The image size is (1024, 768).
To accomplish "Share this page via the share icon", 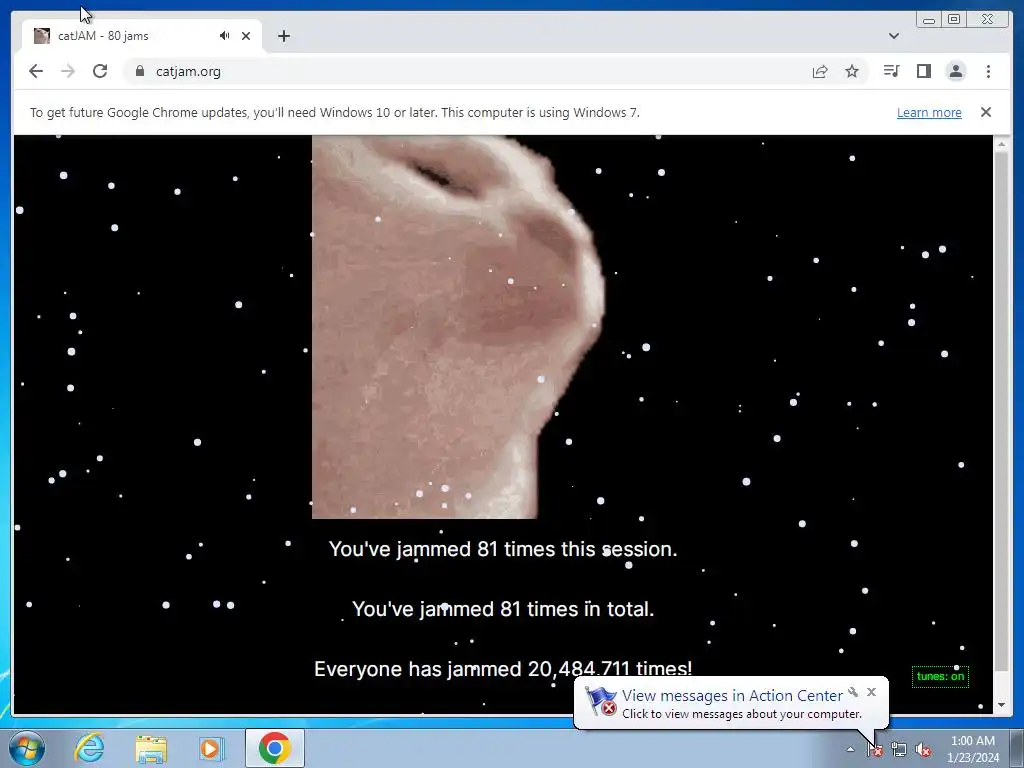I will [x=820, y=71].
